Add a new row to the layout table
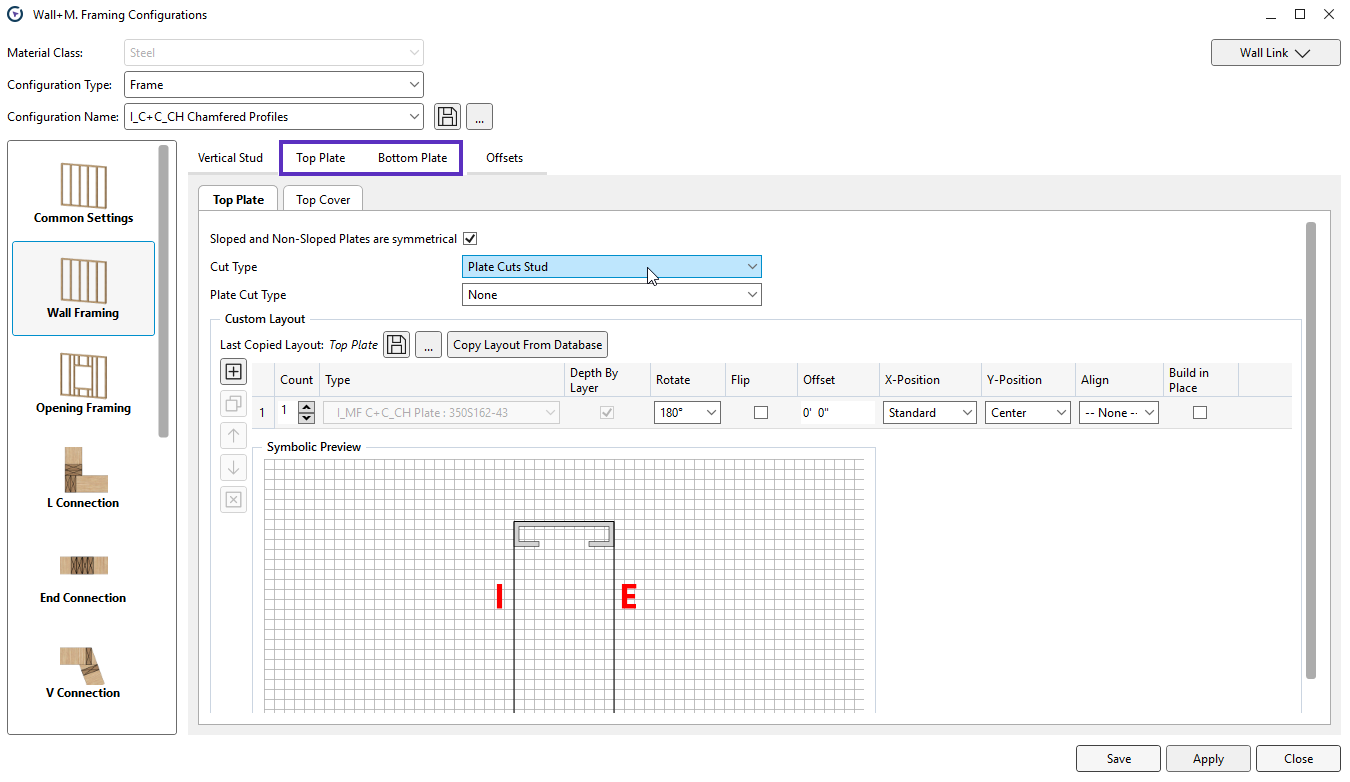Image resolution: width=1350 pixels, height=782 pixels. coord(233,372)
